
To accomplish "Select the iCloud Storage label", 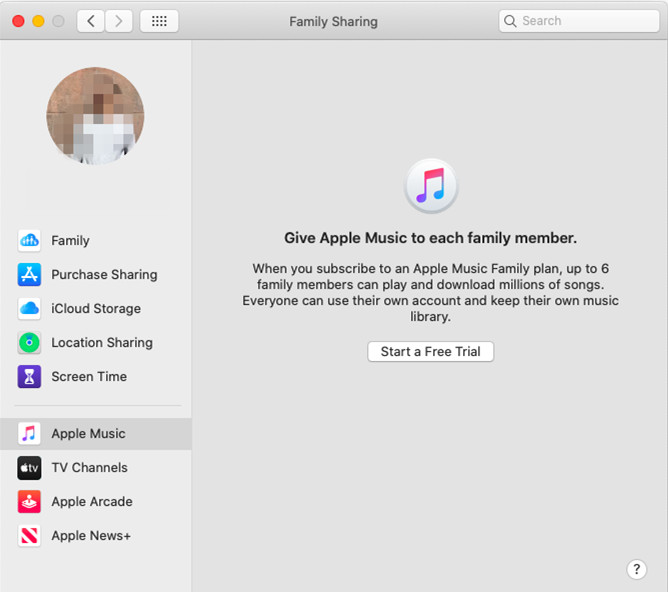I will pyautogui.click(x=96, y=309).
